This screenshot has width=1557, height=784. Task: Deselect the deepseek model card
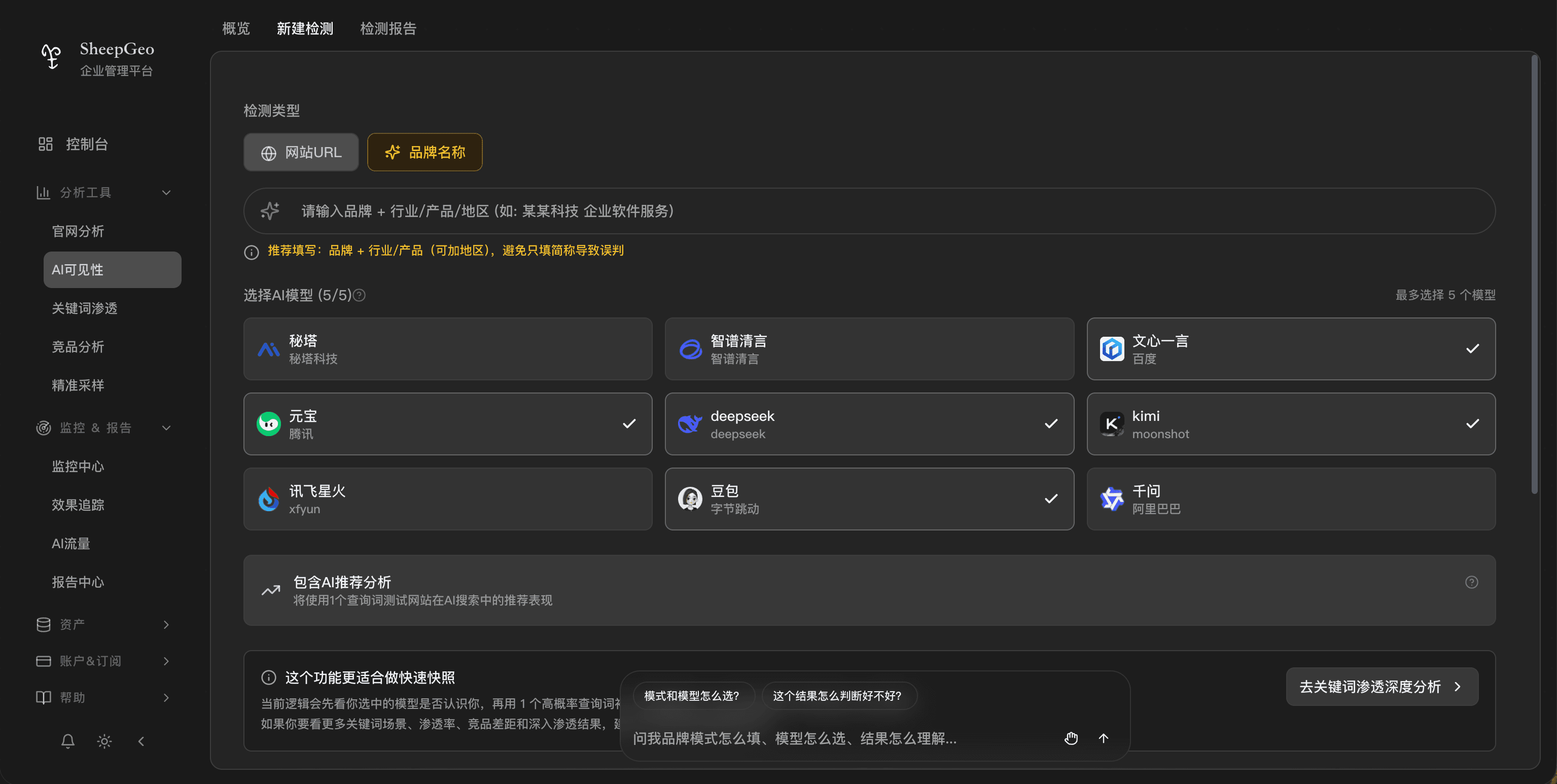[x=869, y=424]
